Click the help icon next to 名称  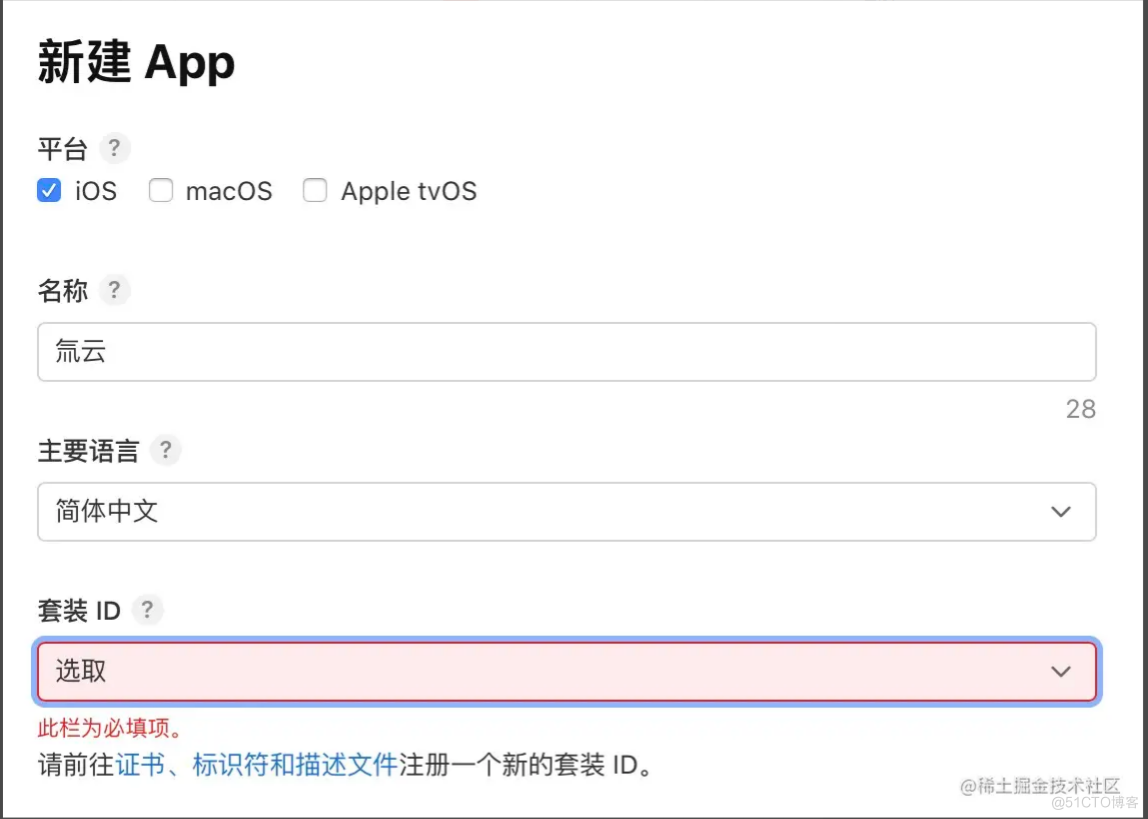[x=113, y=290]
